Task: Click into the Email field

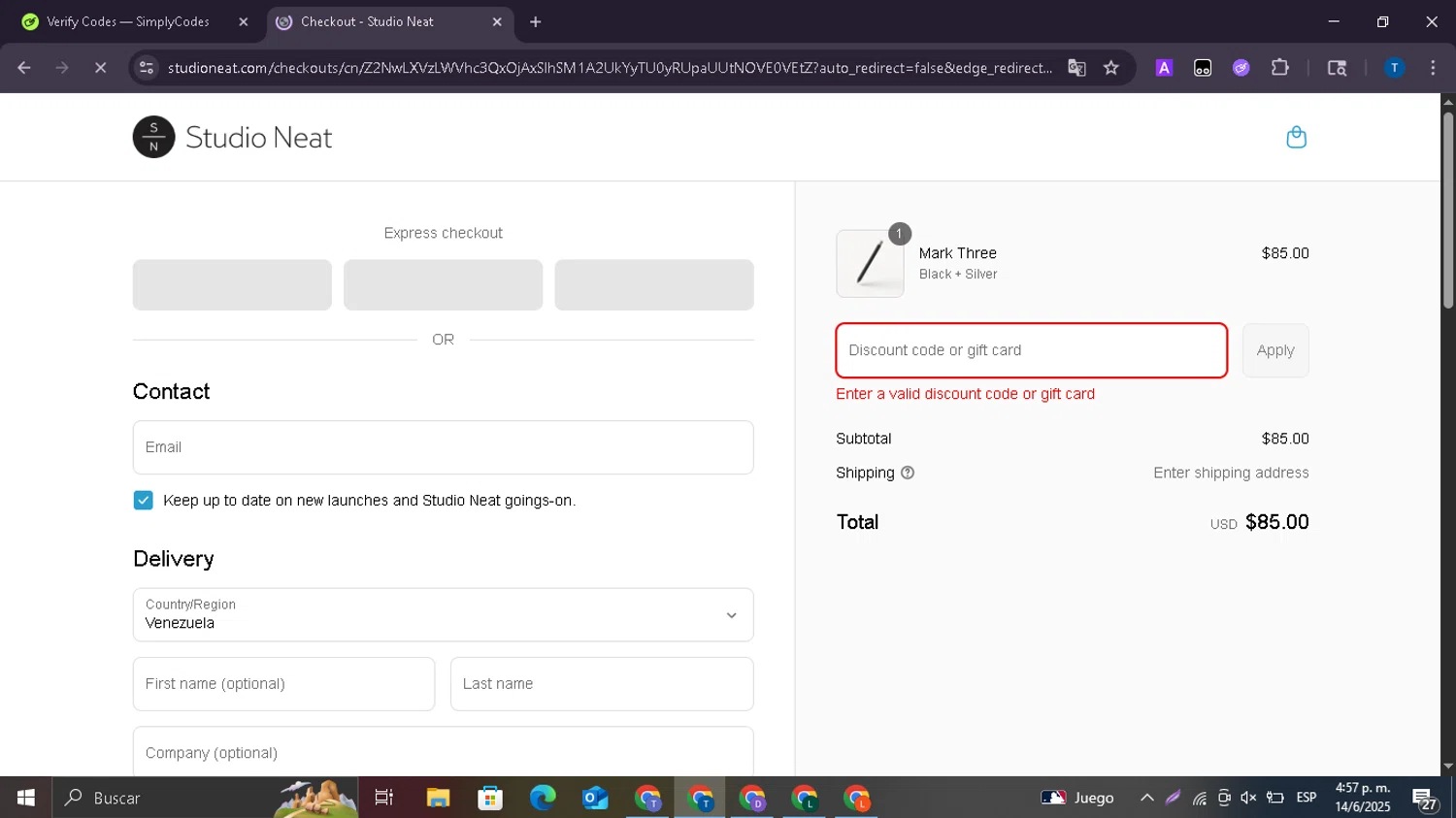Action: click(x=443, y=447)
